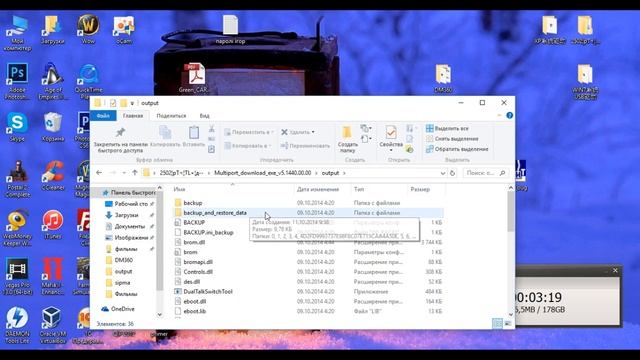
Task: Select the Postal Complete desktop icon
Action: (17, 178)
